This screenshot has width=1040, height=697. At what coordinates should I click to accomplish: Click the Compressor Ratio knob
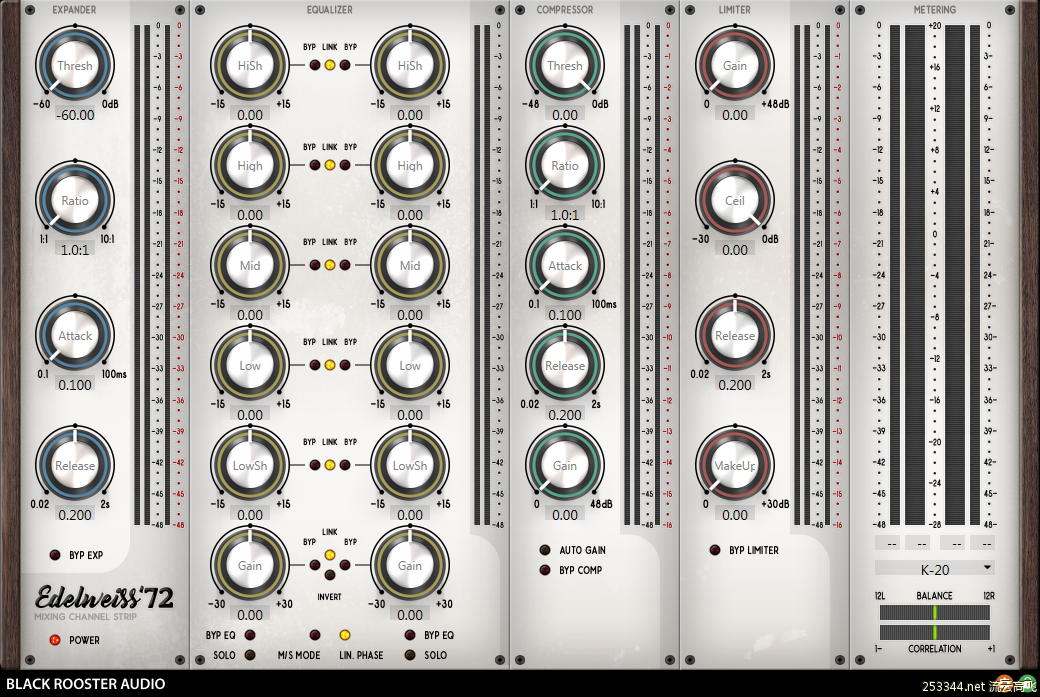click(565, 166)
